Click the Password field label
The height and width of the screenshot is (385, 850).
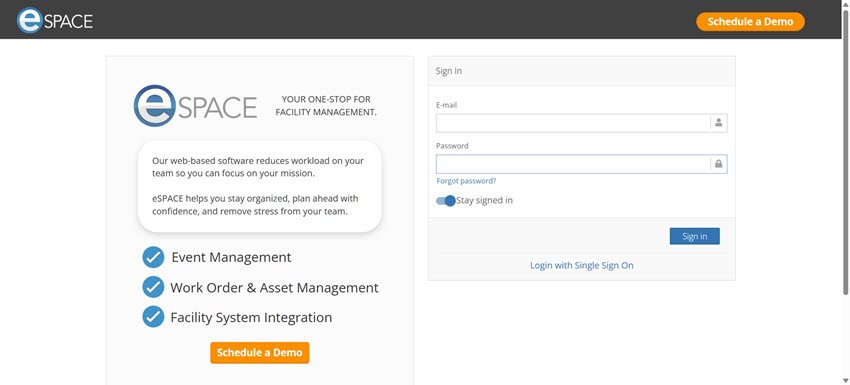452,146
